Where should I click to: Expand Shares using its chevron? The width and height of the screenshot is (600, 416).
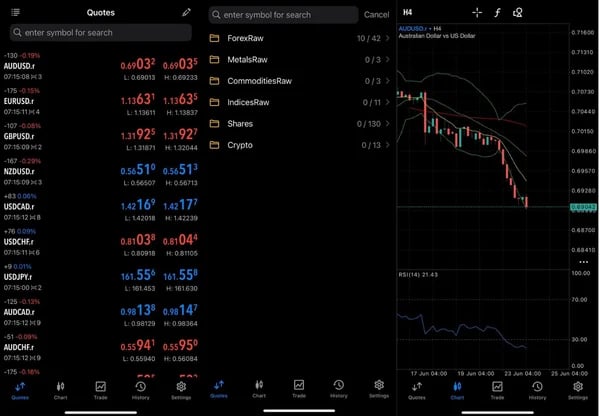(388, 124)
